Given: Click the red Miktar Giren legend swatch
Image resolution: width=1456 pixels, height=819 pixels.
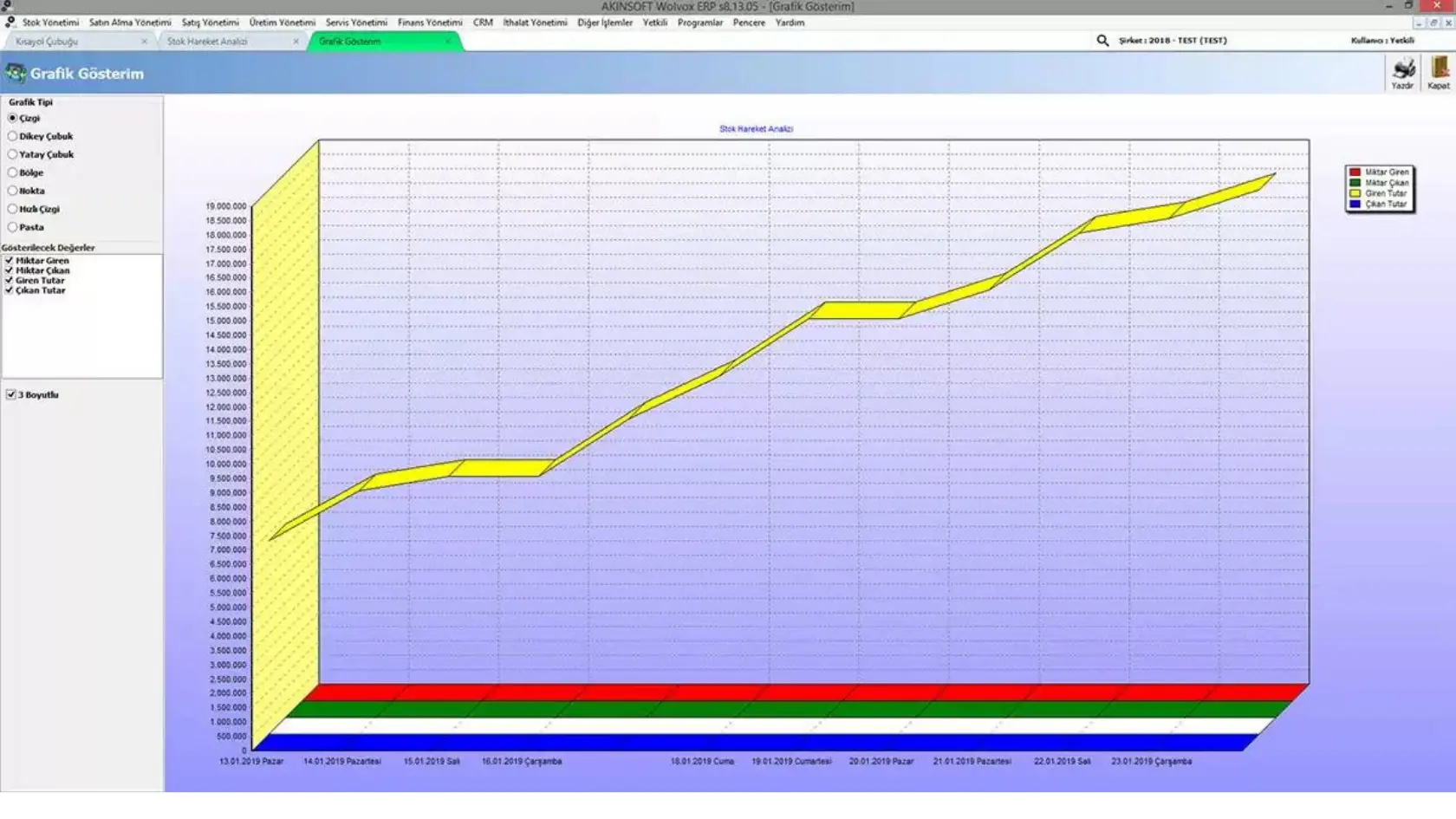Looking at the screenshot, I should pos(1355,172).
